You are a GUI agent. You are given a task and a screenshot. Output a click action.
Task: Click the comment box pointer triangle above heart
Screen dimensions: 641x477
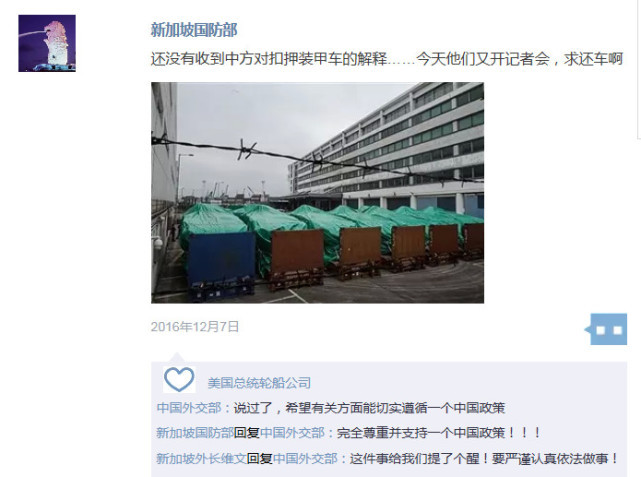[x=177, y=357]
